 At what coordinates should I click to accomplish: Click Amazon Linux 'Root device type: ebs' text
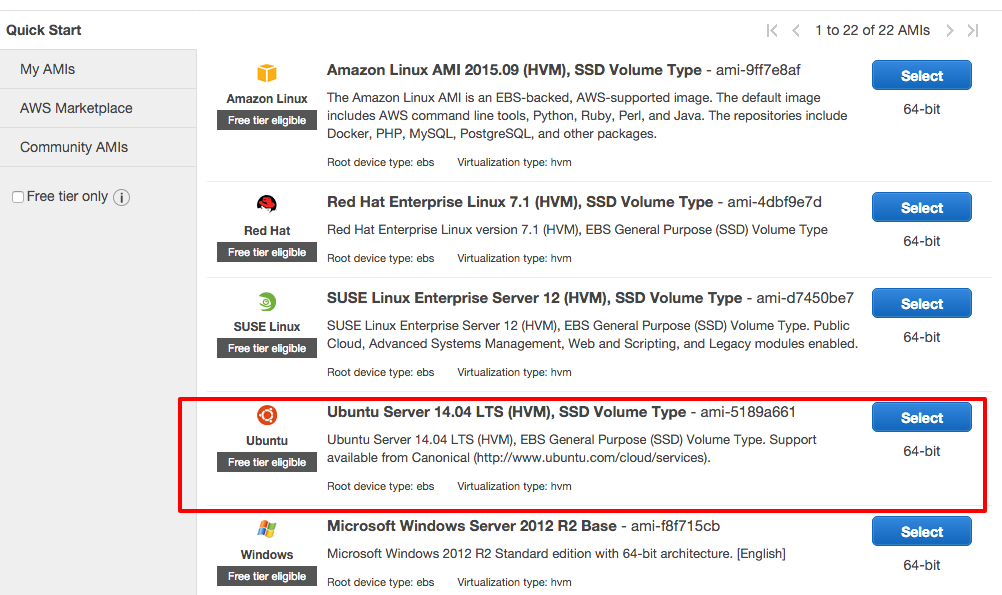click(x=380, y=162)
